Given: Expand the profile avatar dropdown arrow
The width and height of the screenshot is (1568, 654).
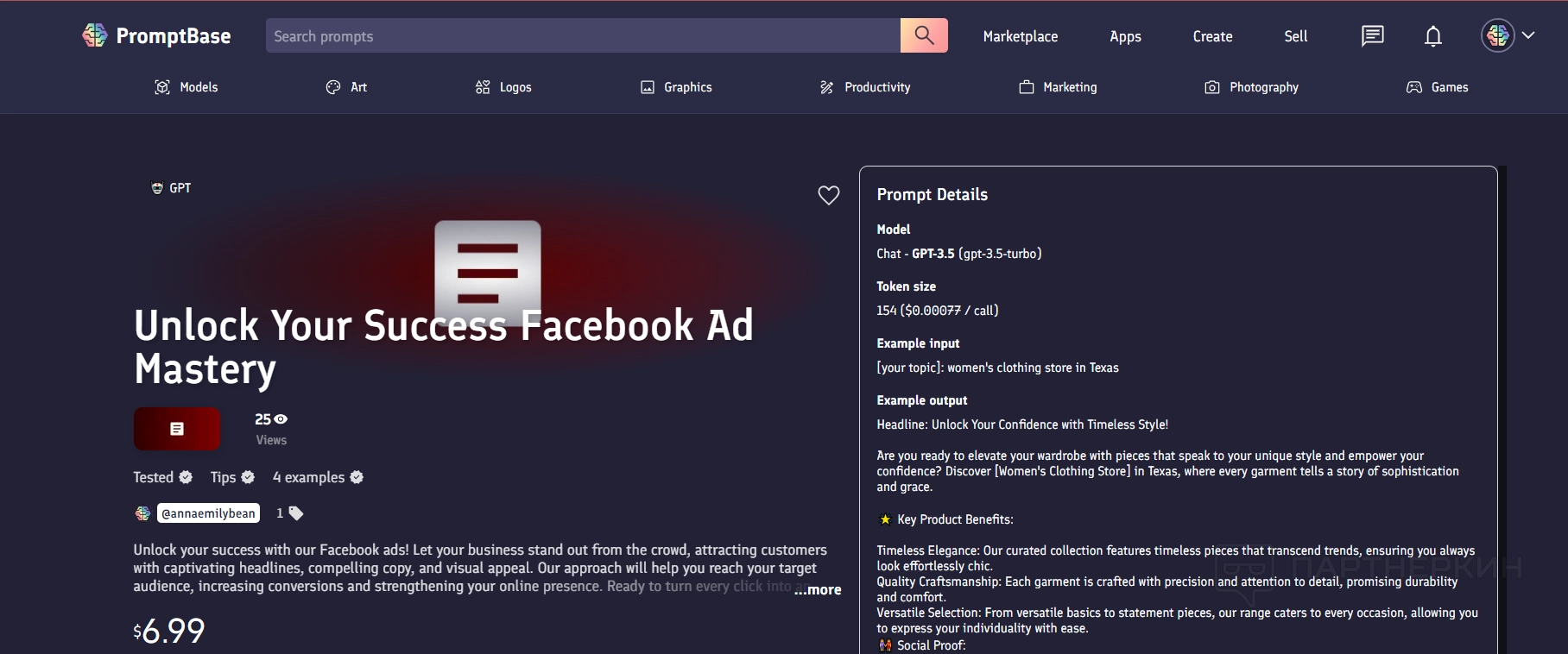Looking at the screenshot, I should coord(1528,35).
